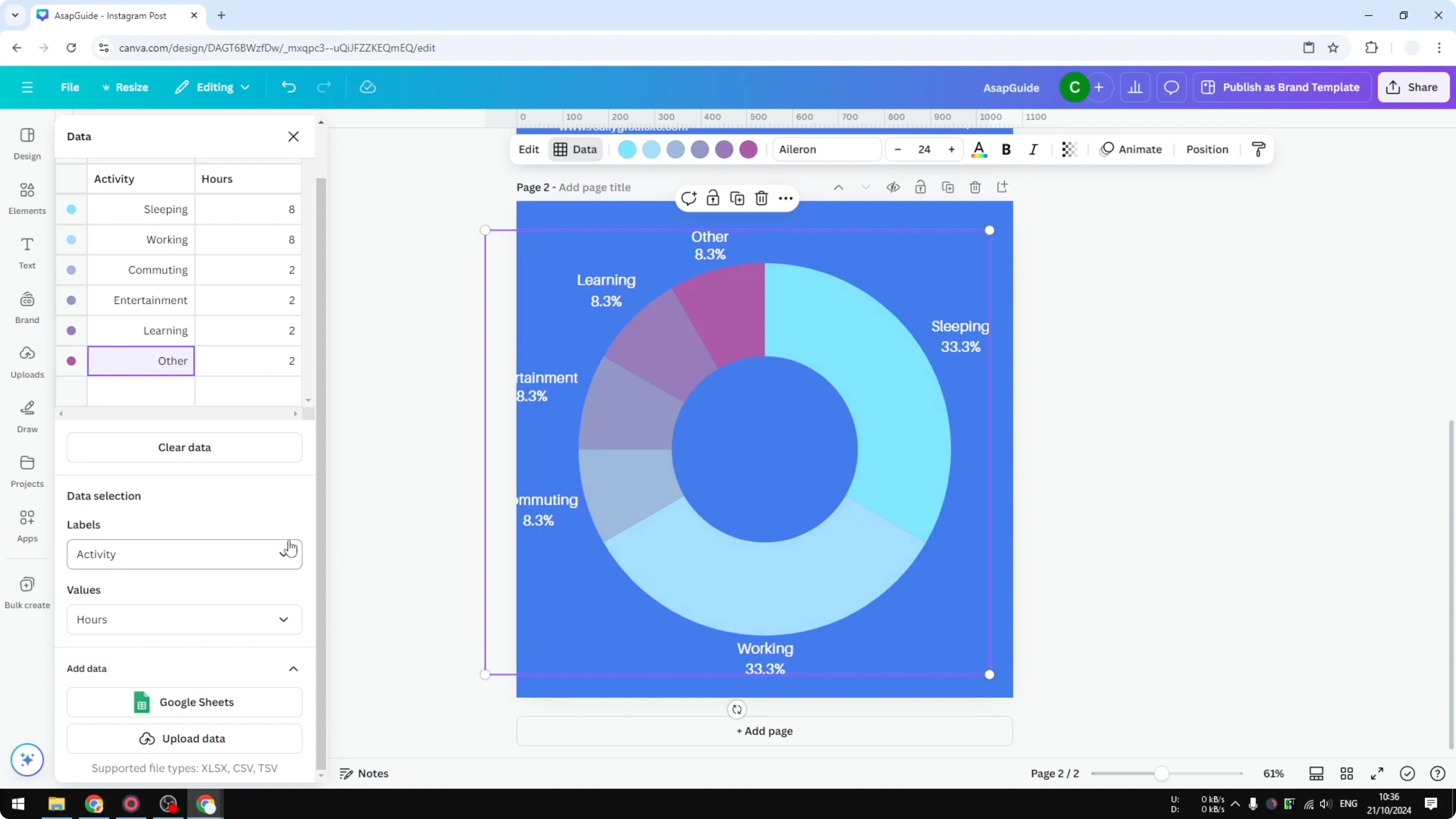This screenshot has width=1456, height=819.
Task: Duplicate the selected chart
Action: pyautogui.click(x=736, y=198)
